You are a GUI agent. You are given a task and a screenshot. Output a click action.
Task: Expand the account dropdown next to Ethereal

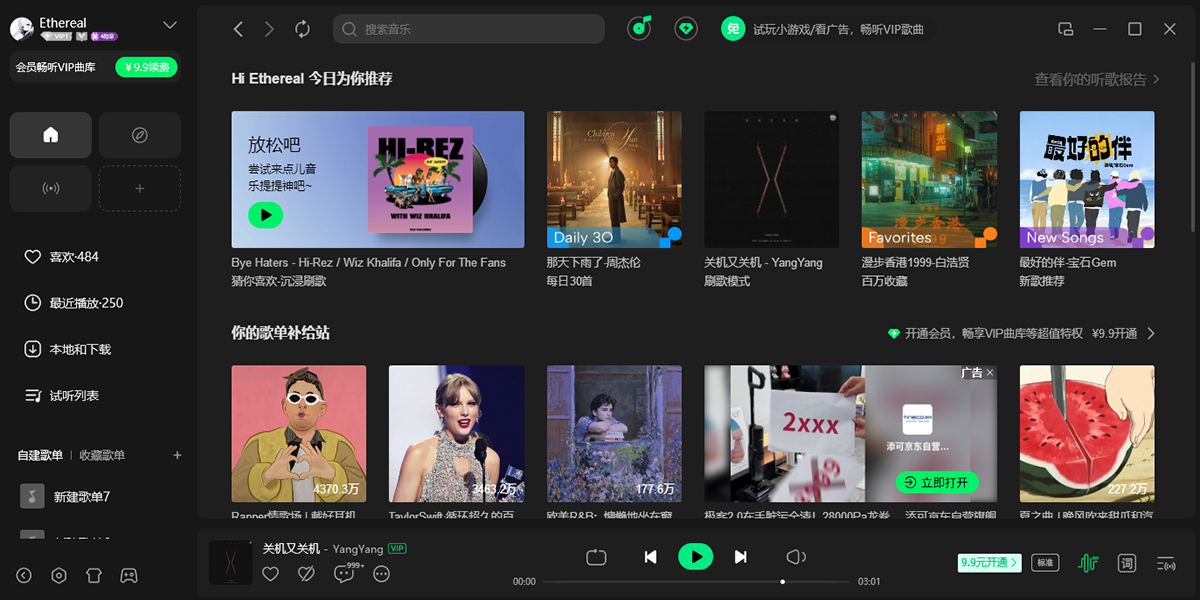pos(169,25)
